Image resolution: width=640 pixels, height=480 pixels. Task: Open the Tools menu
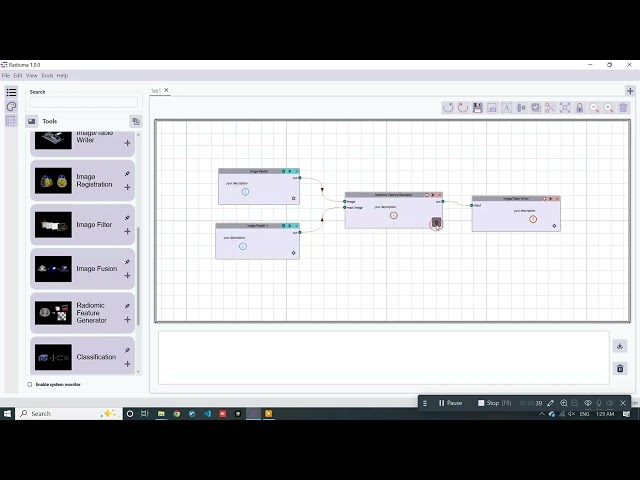(x=47, y=76)
